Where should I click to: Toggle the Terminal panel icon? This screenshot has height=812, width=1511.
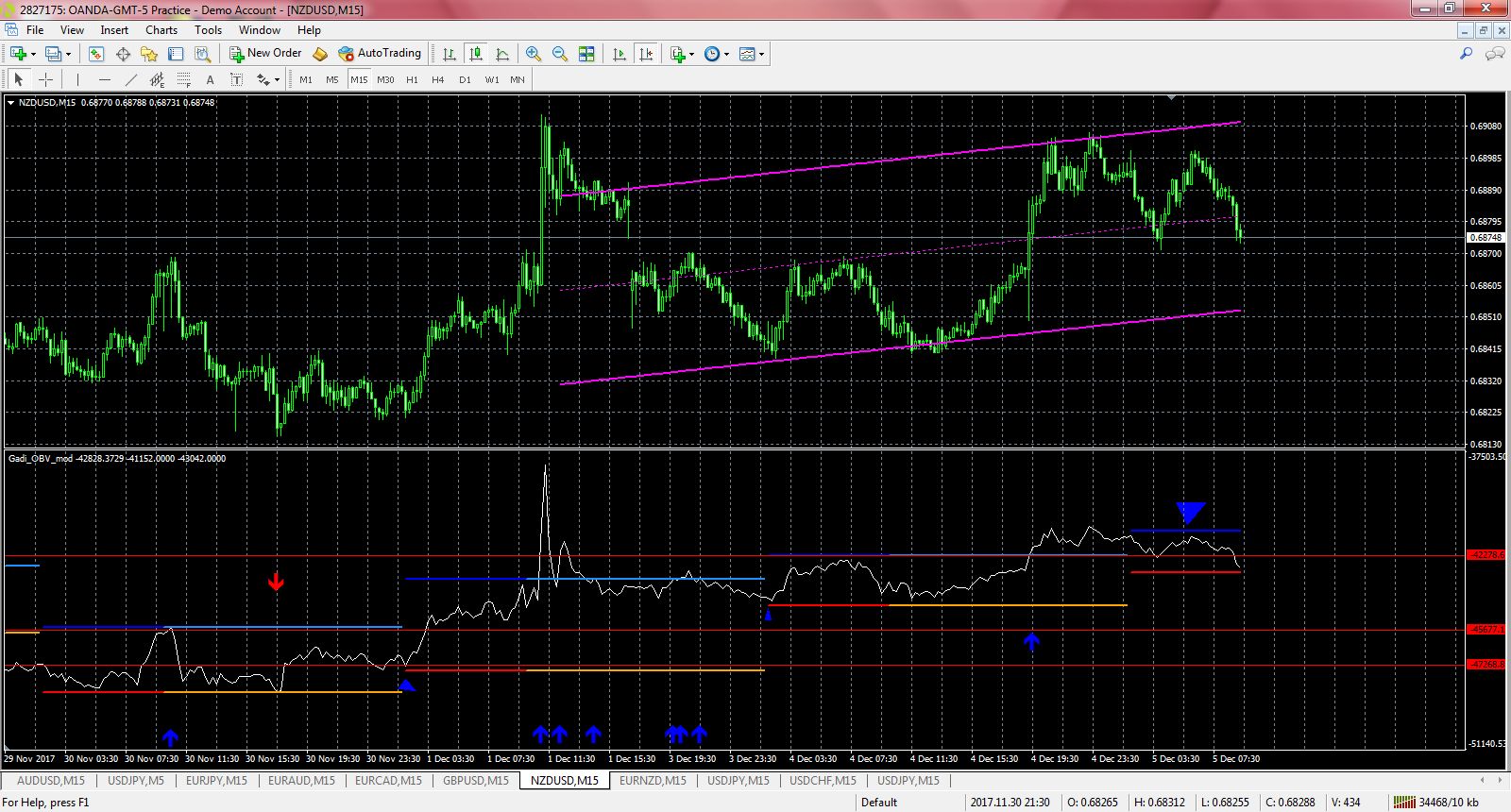[176, 54]
